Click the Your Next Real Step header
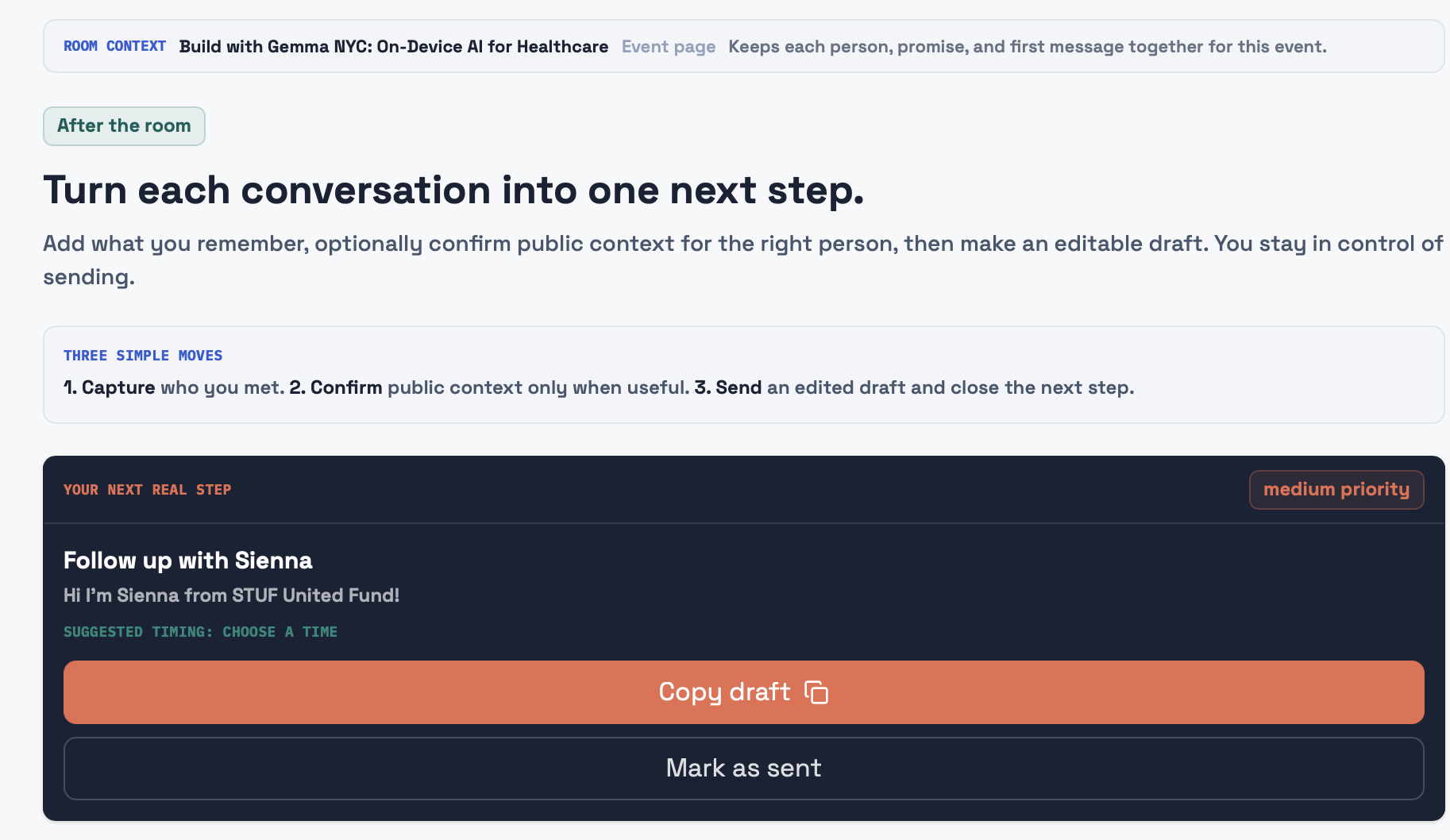Image resolution: width=1450 pixels, height=840 pixels. [x=147, y=490]
